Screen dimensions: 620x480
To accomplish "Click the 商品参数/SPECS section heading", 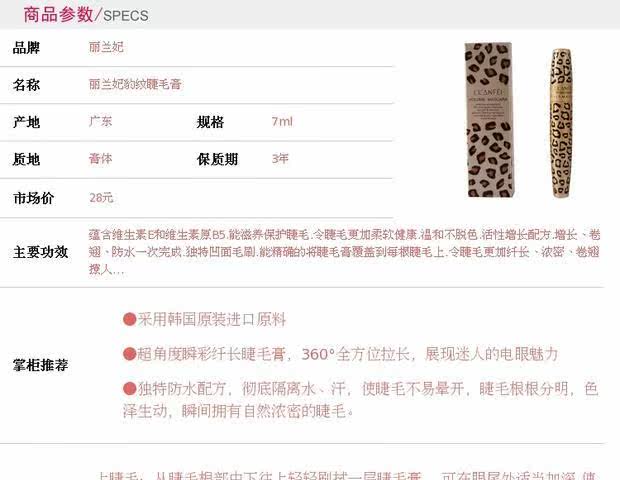I will pos(86,15).
